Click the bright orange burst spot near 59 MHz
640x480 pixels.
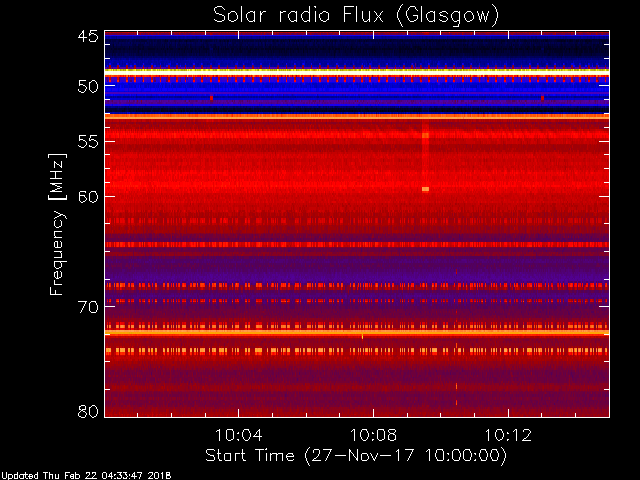pos(425,189)
